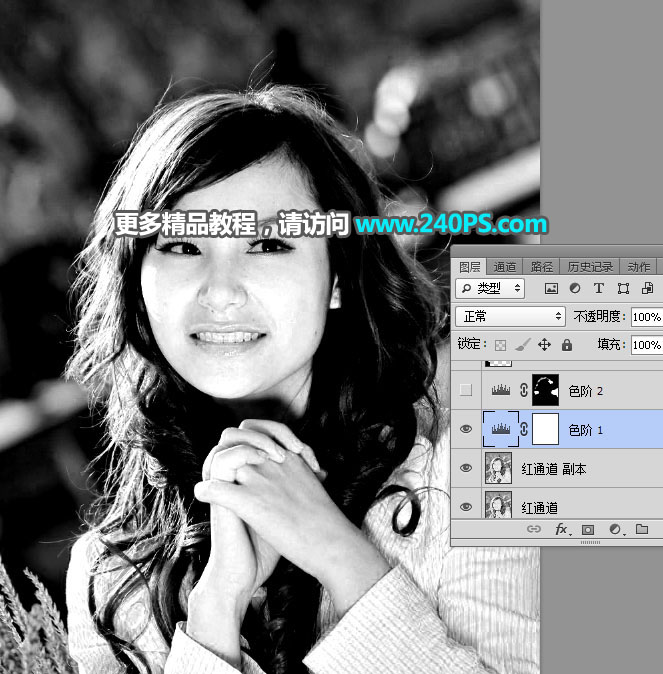Hide the 红通道 副本 layer
The width and height of the screenshot is (663, 674).
tap(466, 468)
